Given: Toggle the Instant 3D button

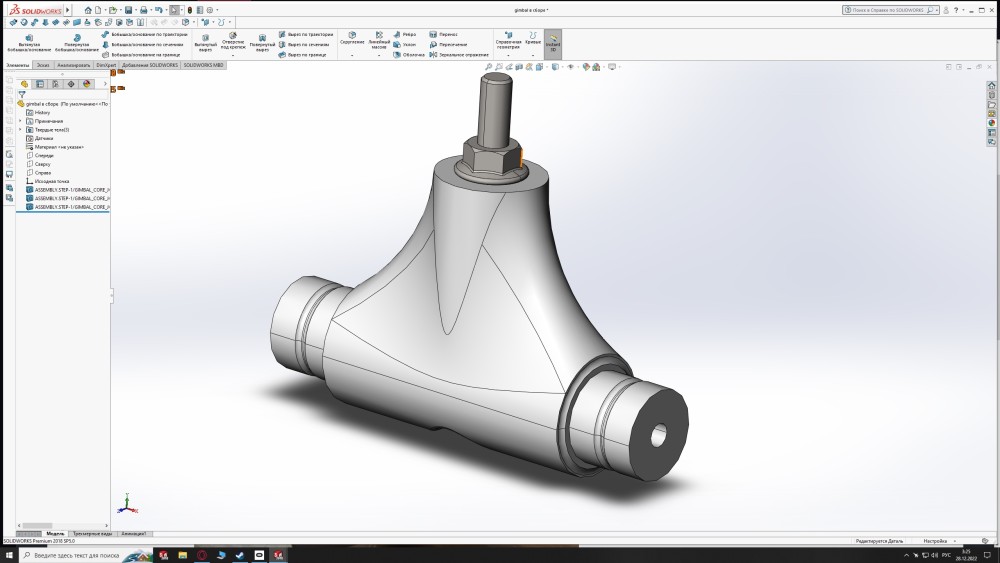Looking at the screenshot, I should tap(552, 42).
